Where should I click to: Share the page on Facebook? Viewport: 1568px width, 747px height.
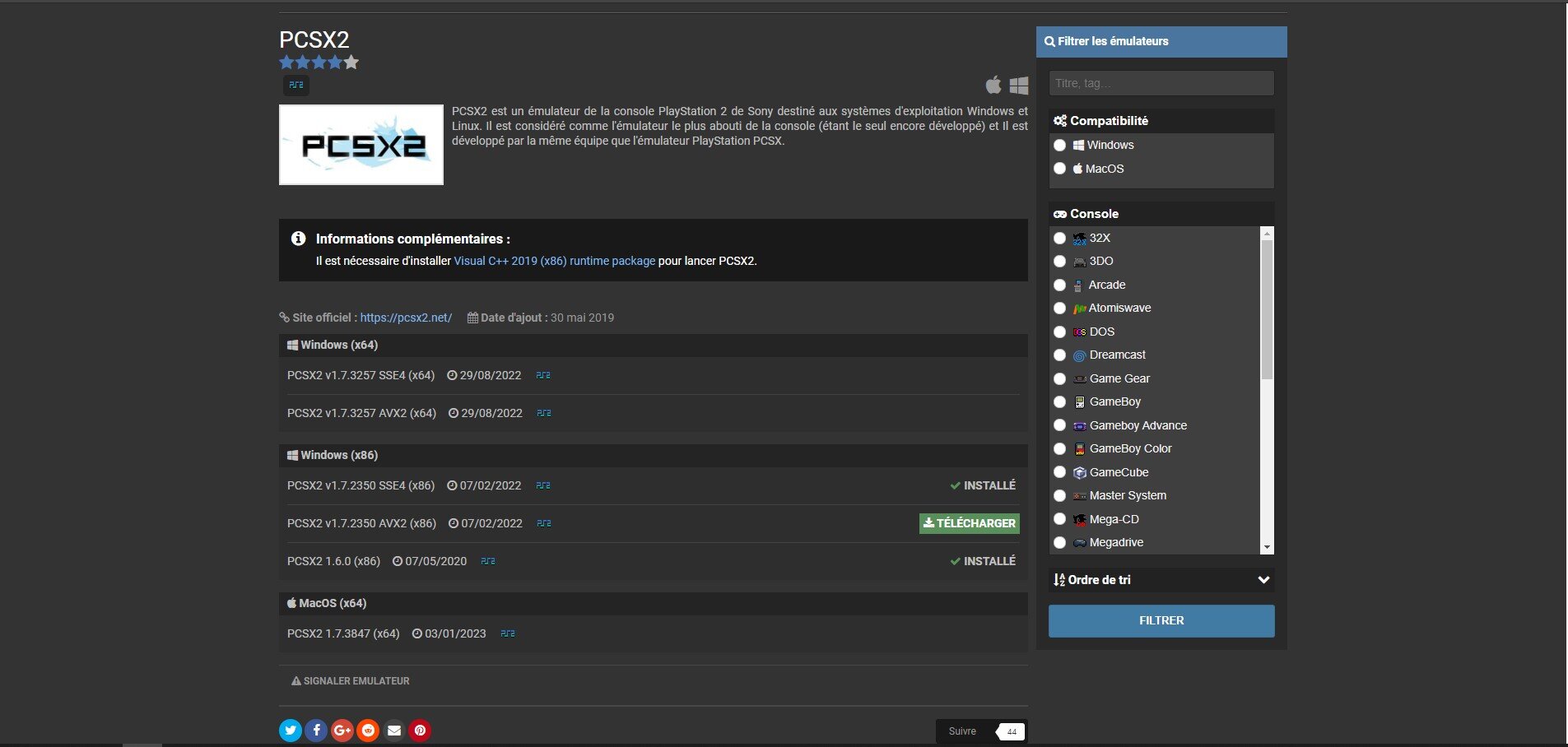316,731
